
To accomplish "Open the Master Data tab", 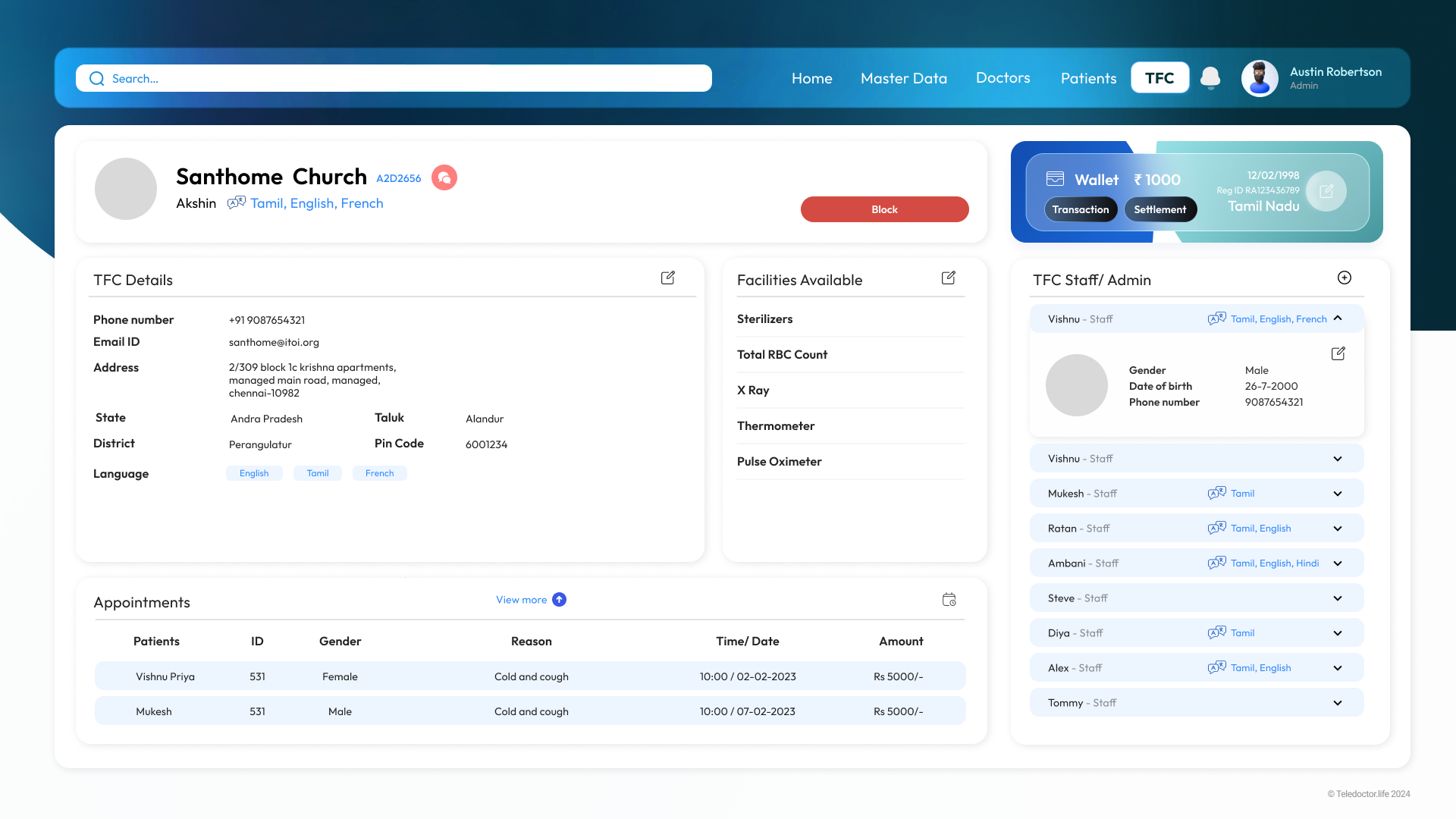I will coord(904,78).
